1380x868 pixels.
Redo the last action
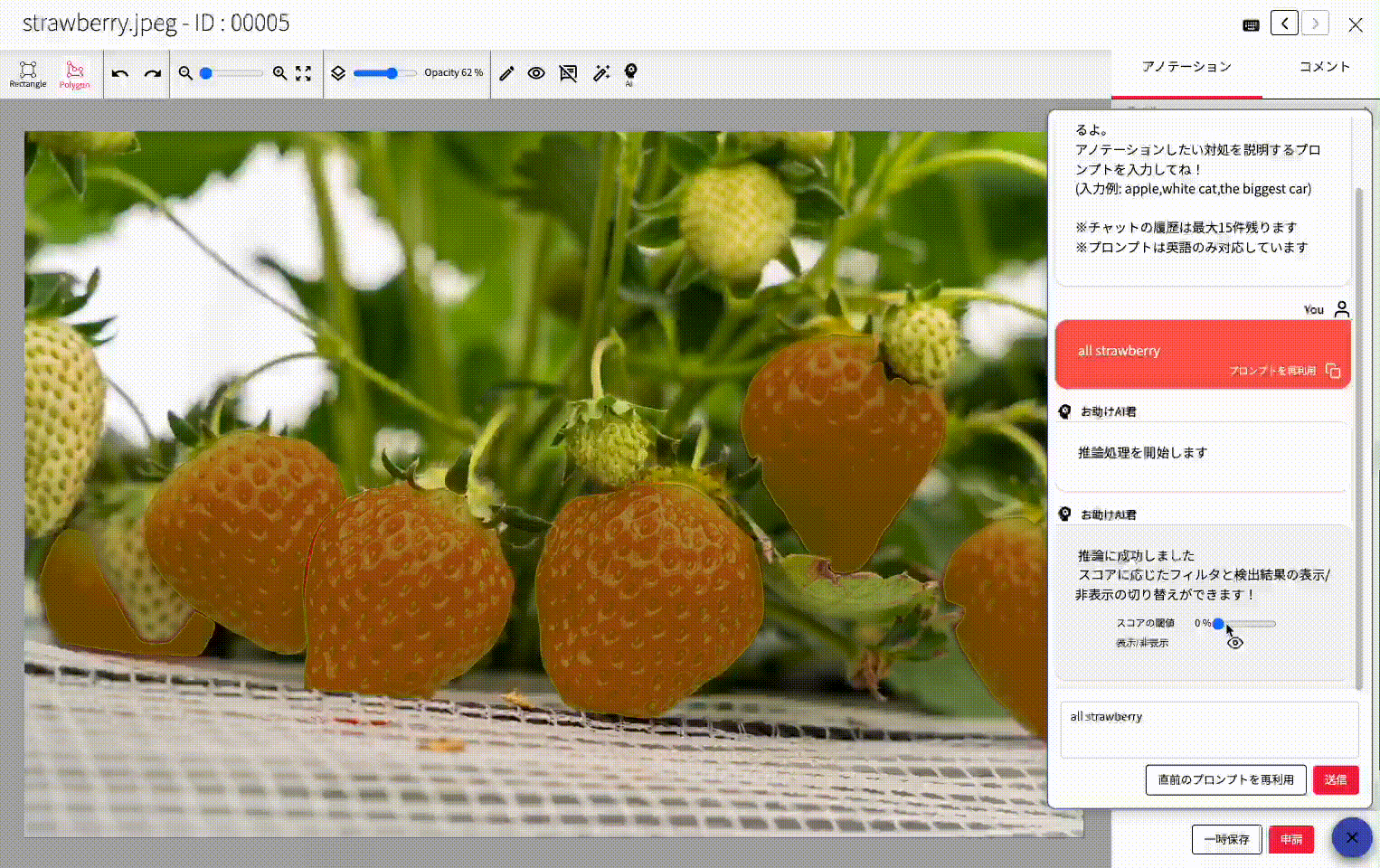click(153, 73)
